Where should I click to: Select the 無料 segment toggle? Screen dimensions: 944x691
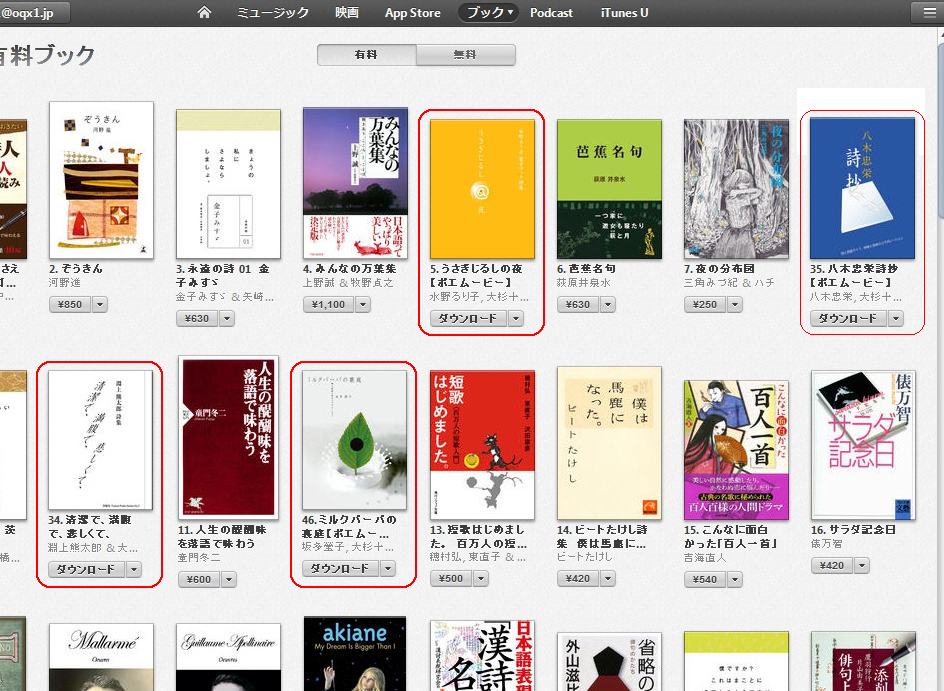point(465,55)
